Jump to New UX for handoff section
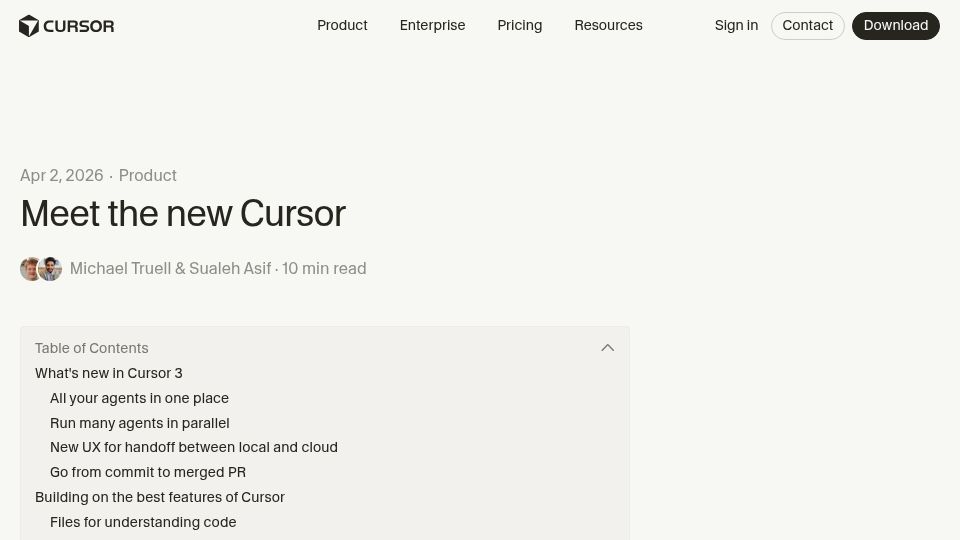 pyautogui.click(x=193, y=447)
